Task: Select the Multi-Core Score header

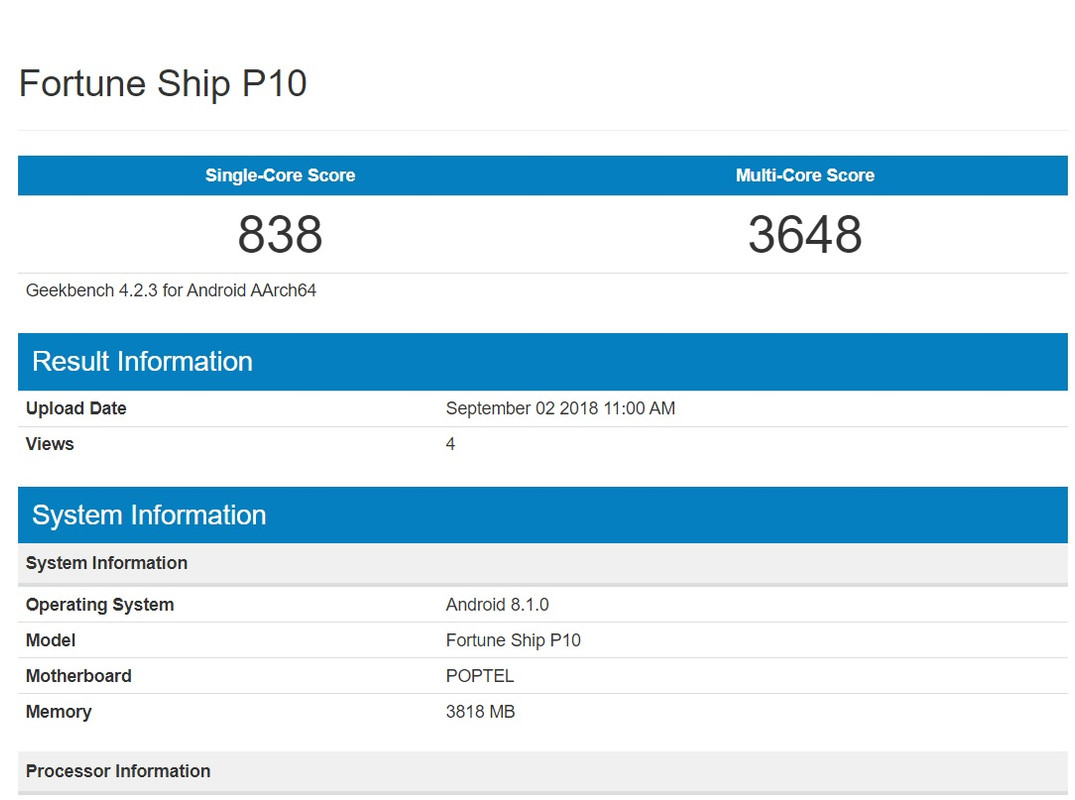Action: (x=806, y=175)
